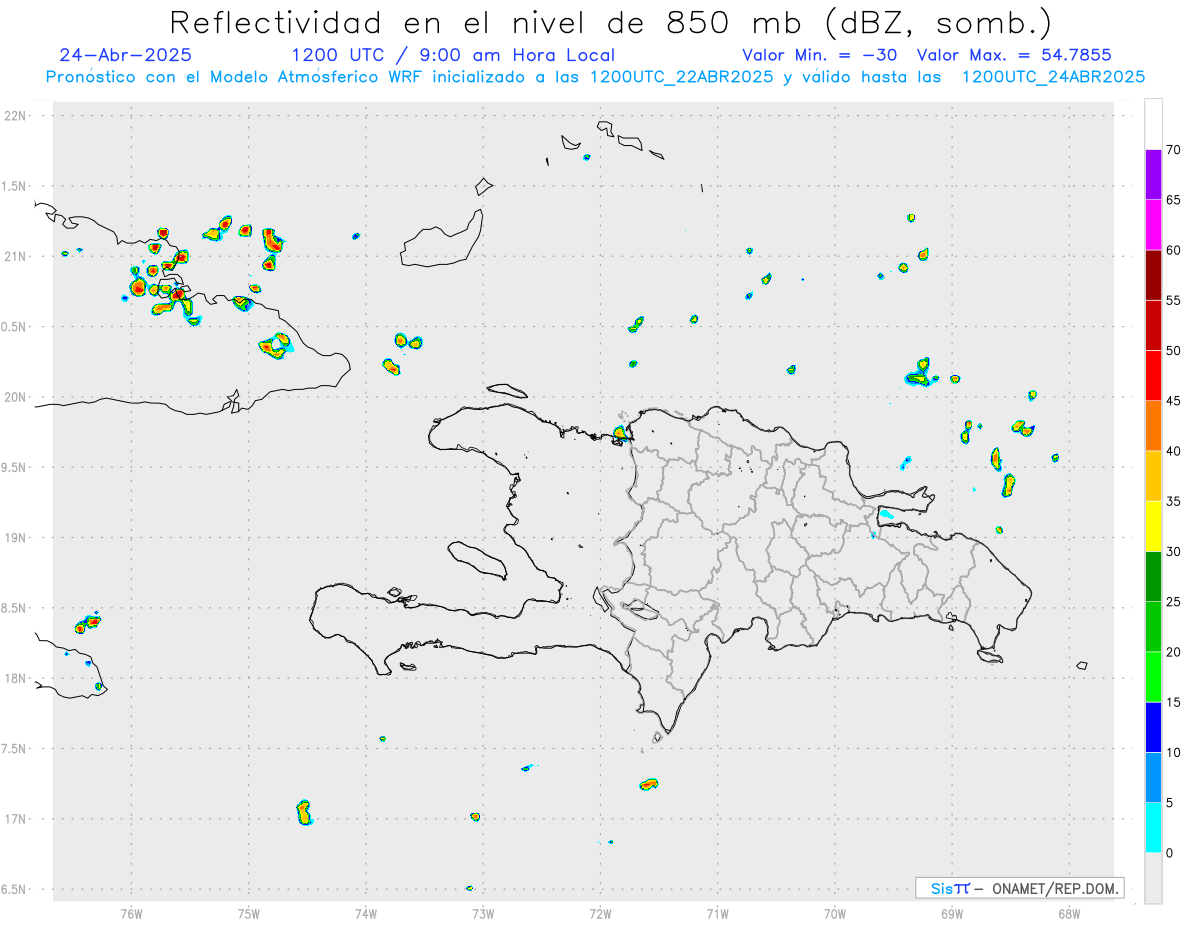Pick the gray below-0 dBZ legend swatch

point(1153,878)
